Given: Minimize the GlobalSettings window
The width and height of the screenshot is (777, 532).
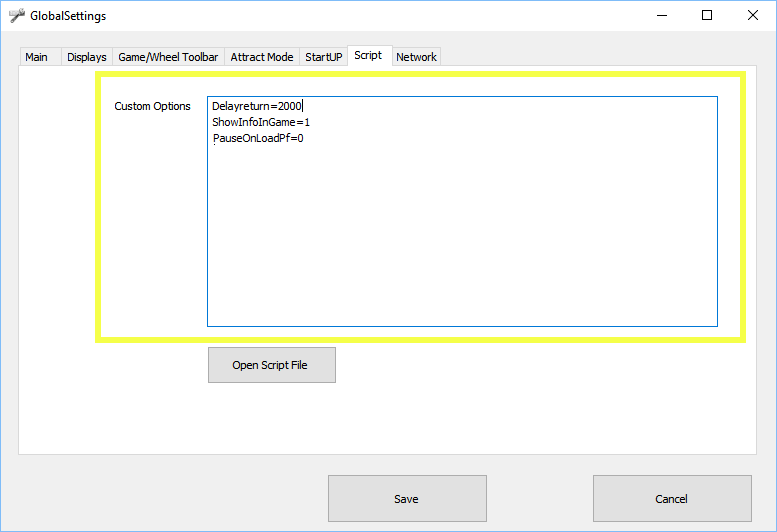Looking at the screenshot, I should pos(661,16).
